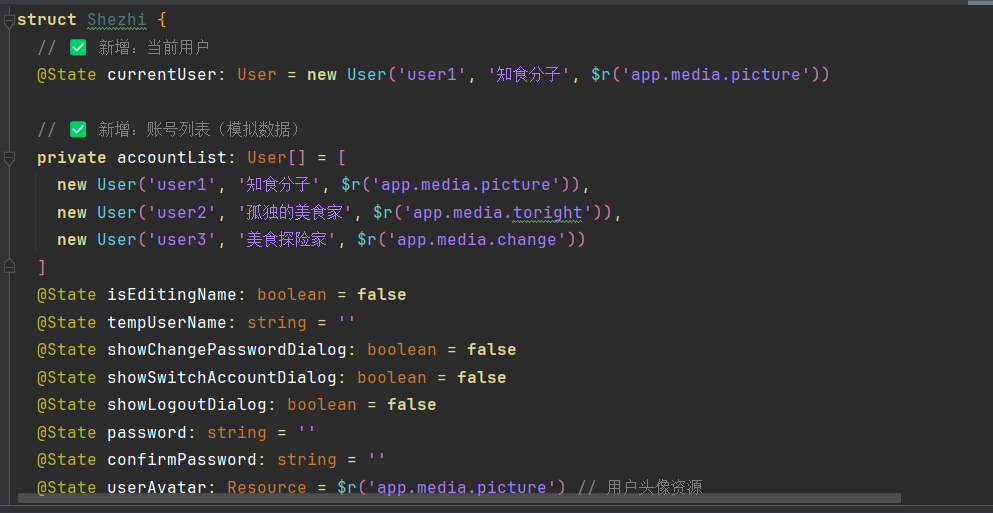Click the string '美食探险家'
Screen dimensions: 993x513
pyautogui.click(x=286, y=240)
